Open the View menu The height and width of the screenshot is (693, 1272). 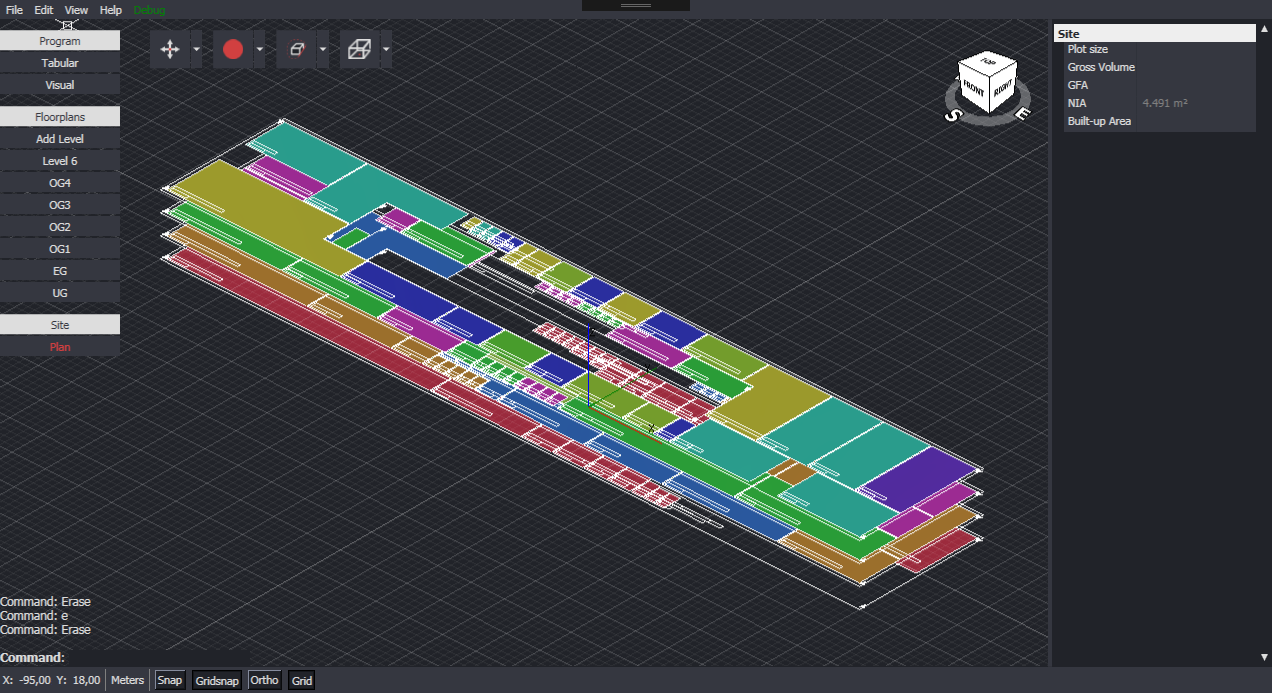coord(77,10)
